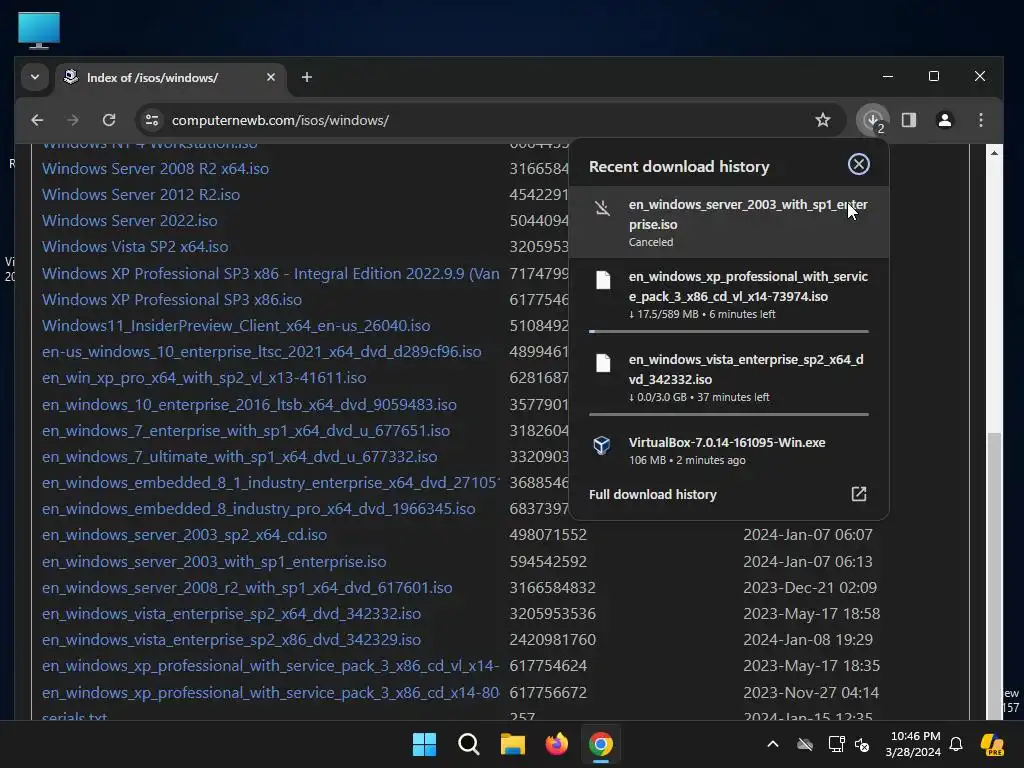Image resolution: width=1024 pixels, height=768 pixels.
Task: Open Windows11_InsiderPreview_Client_x64_en-us_26040.iso
Action: click(x=236, y=326)
